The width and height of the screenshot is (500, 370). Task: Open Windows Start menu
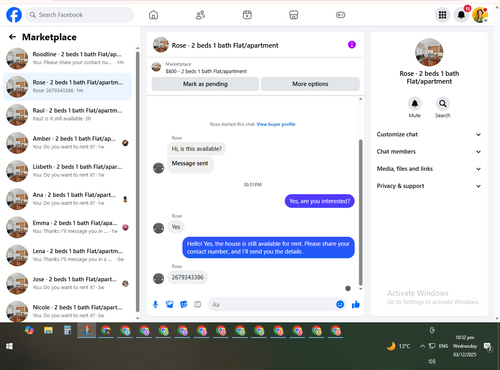point(9,346)
